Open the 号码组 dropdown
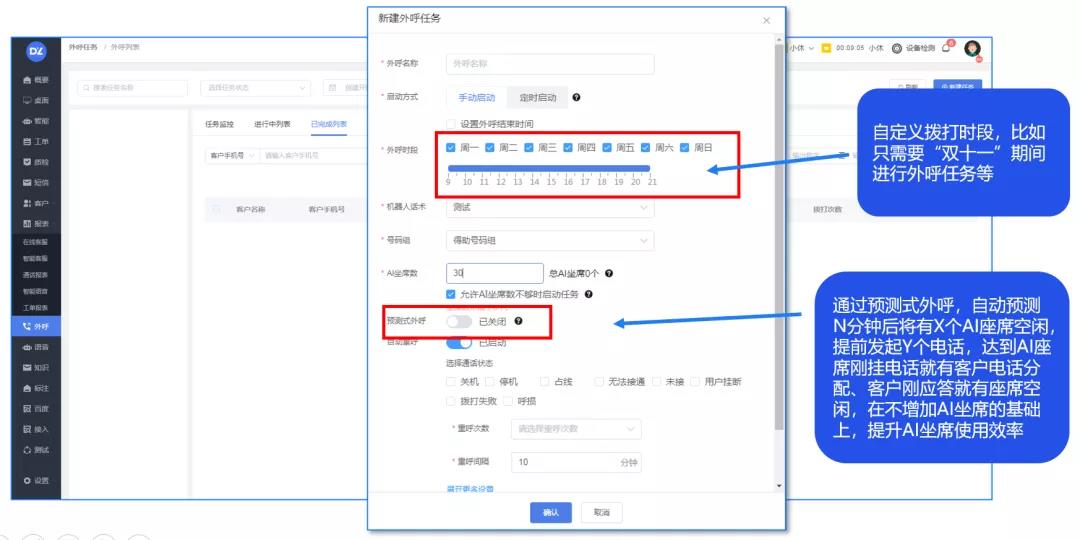1080x540 pixels. (549, 240)
